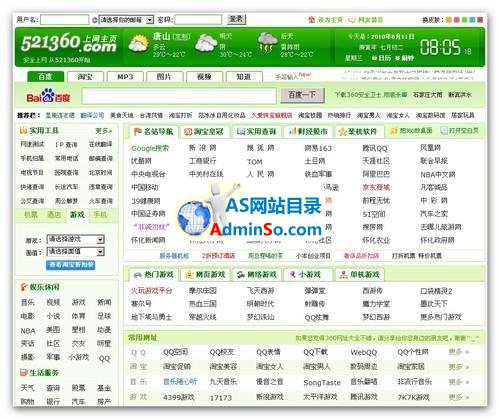This screenshot has height=419, width=500.
Task: Click the speech bubble message icon
Action: (x=352, y=20)
